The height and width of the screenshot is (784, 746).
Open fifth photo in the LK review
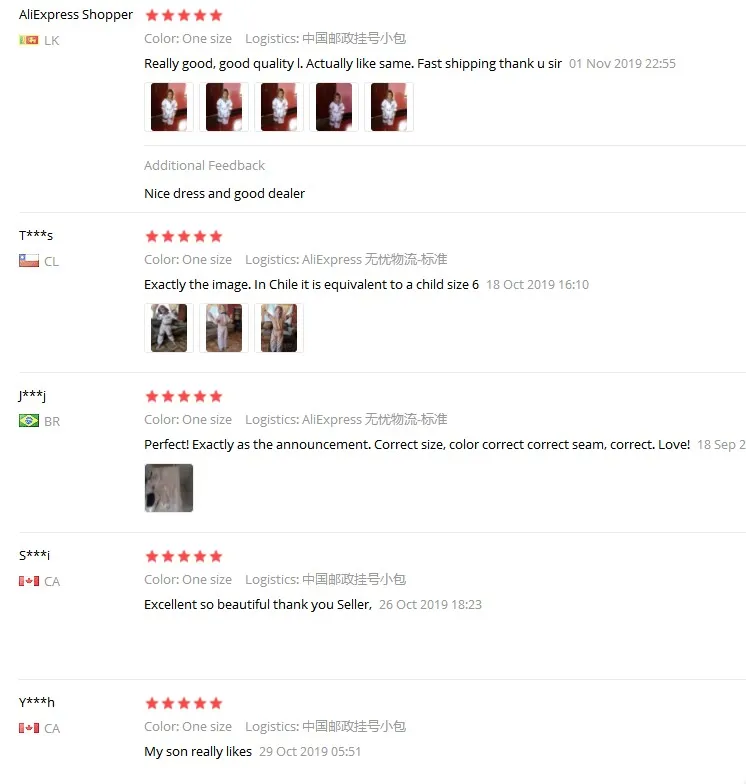389,107
